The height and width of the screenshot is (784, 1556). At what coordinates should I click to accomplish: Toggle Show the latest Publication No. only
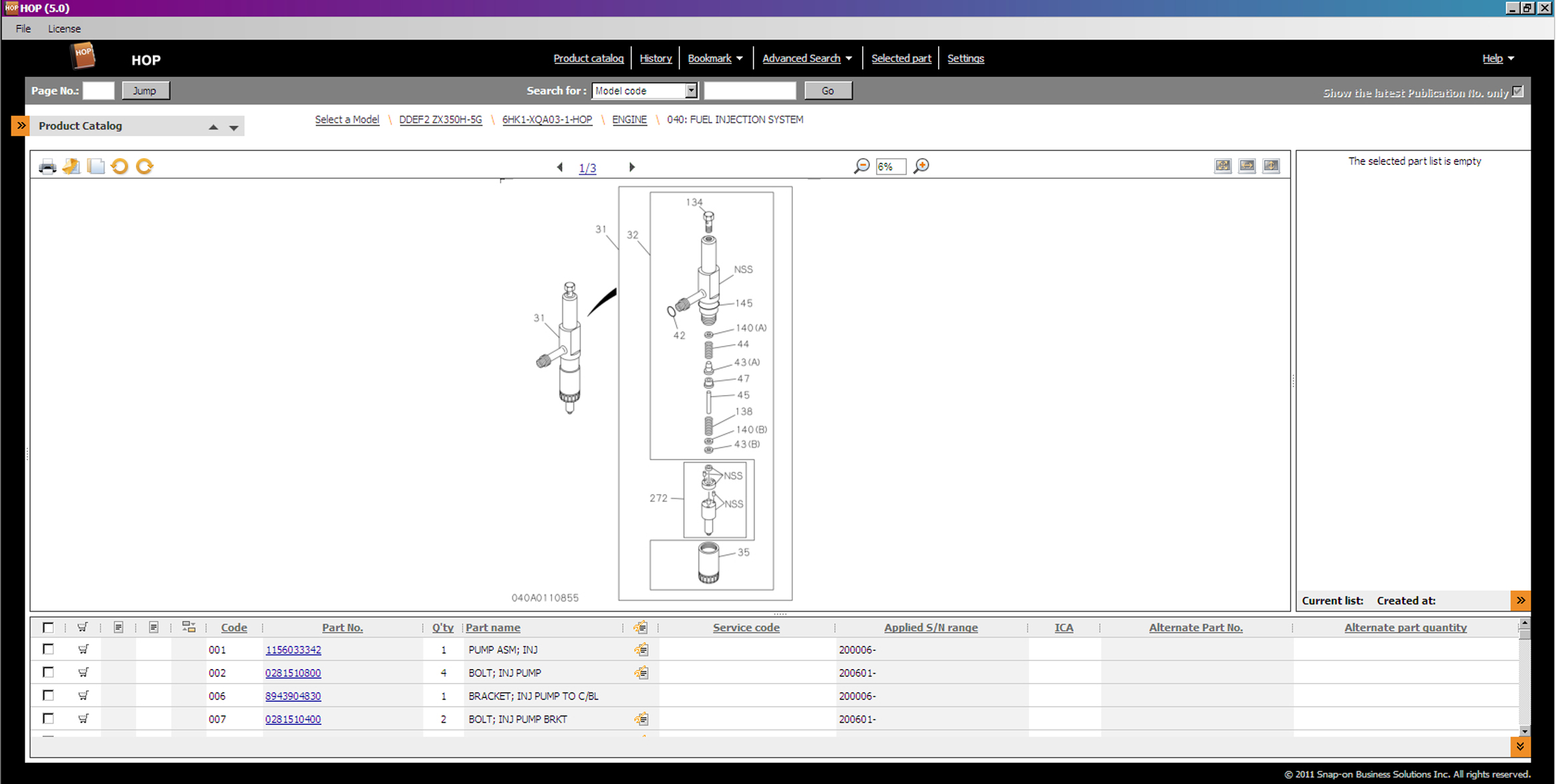(1517, 92)
